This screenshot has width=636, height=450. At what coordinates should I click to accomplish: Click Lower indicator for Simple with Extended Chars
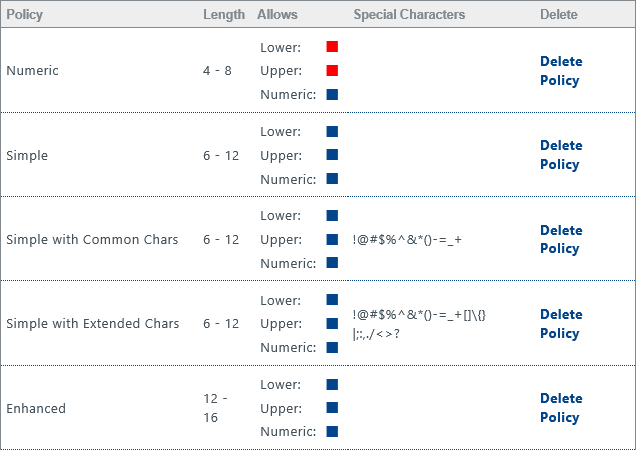point(332,300)
